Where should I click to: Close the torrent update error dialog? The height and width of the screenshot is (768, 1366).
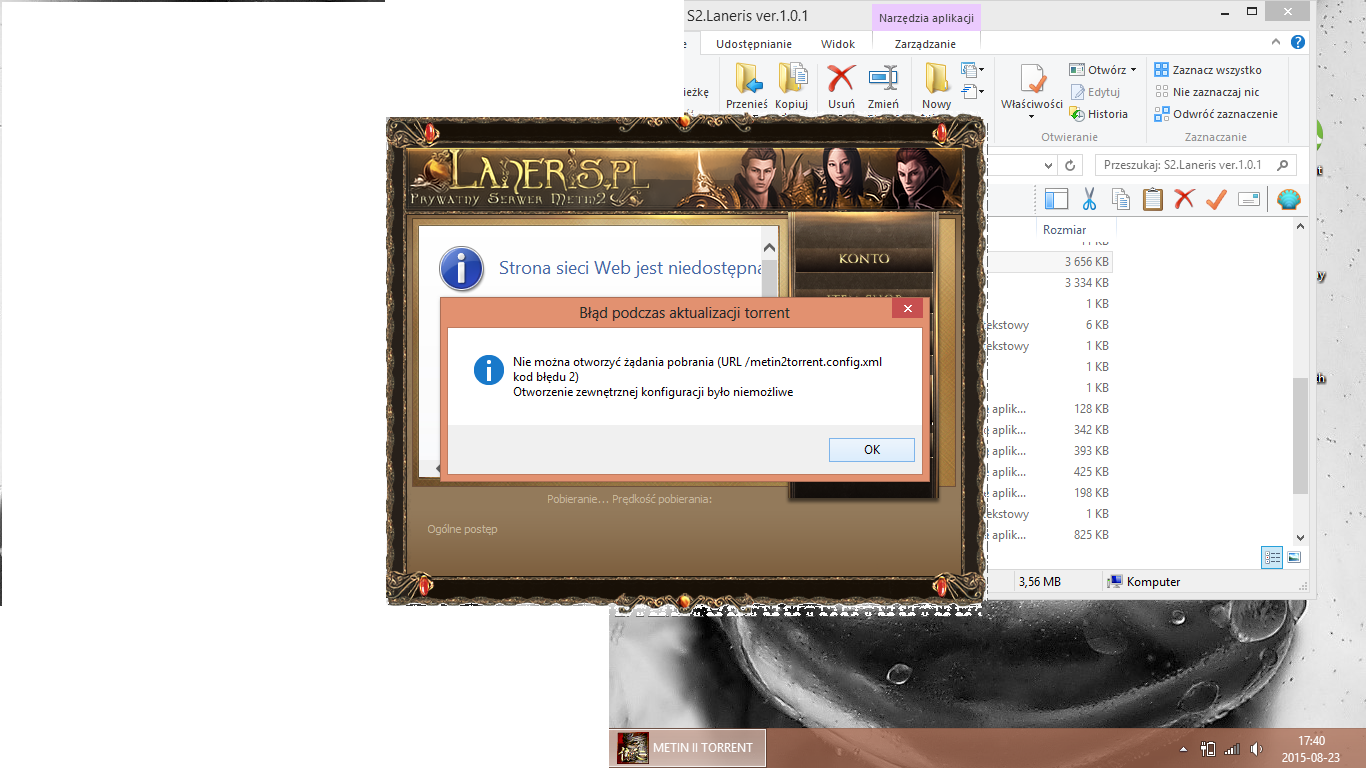tap(907, 310)
